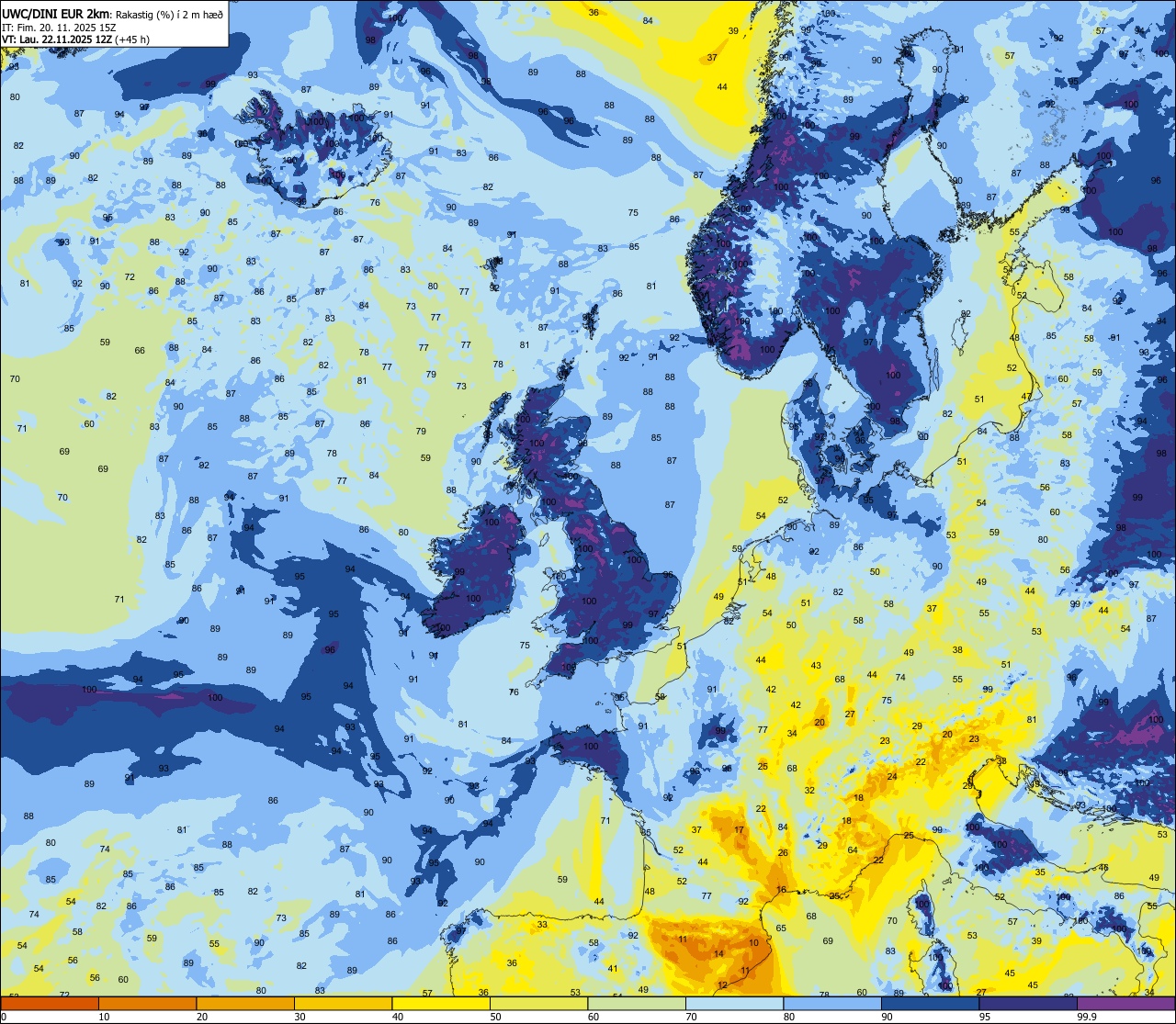
Task: Click the legend tick label 40
Action: point(398,1017)
